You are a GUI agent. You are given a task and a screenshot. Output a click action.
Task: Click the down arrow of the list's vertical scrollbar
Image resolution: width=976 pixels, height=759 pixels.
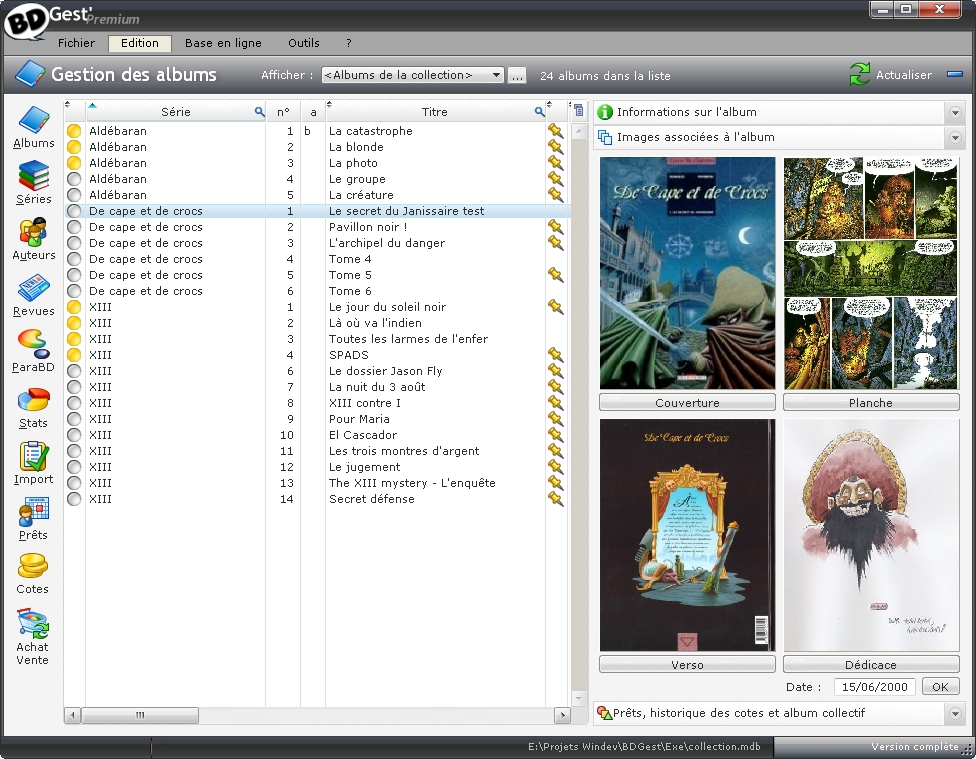(578, 699)
